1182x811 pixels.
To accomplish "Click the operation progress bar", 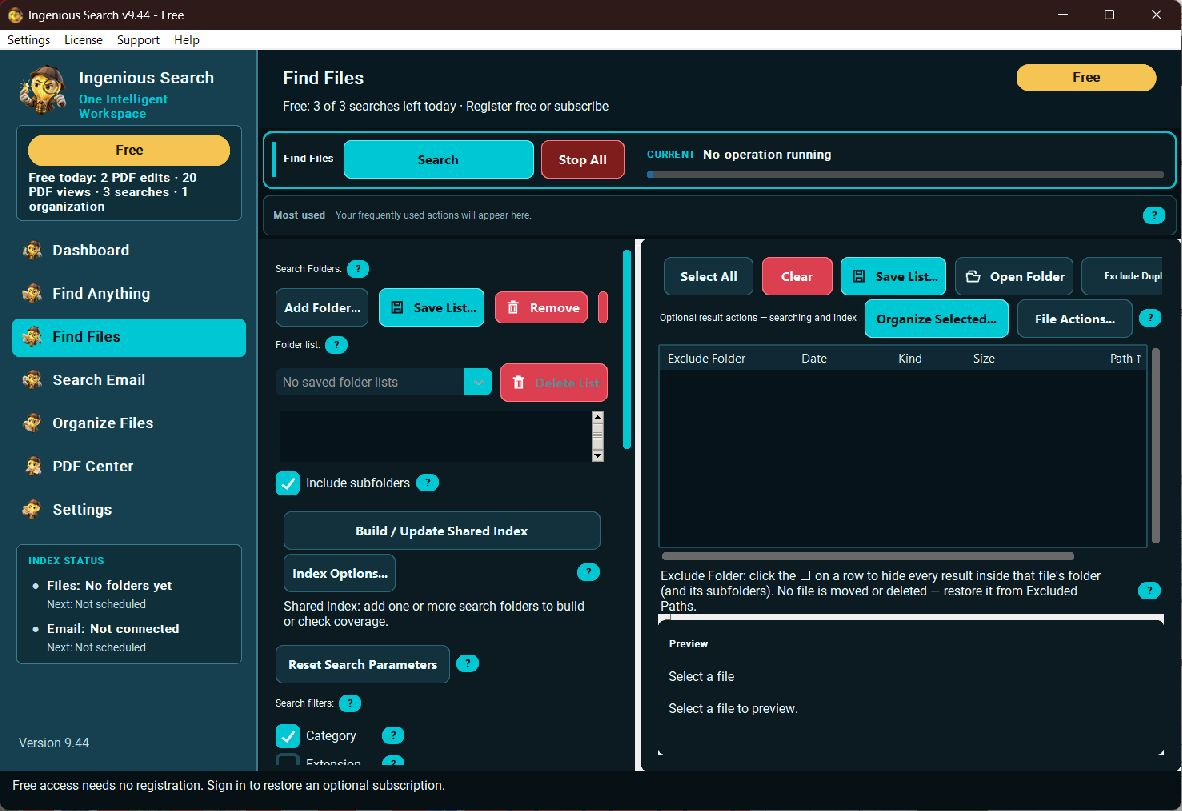I will [x=905, y=175].
